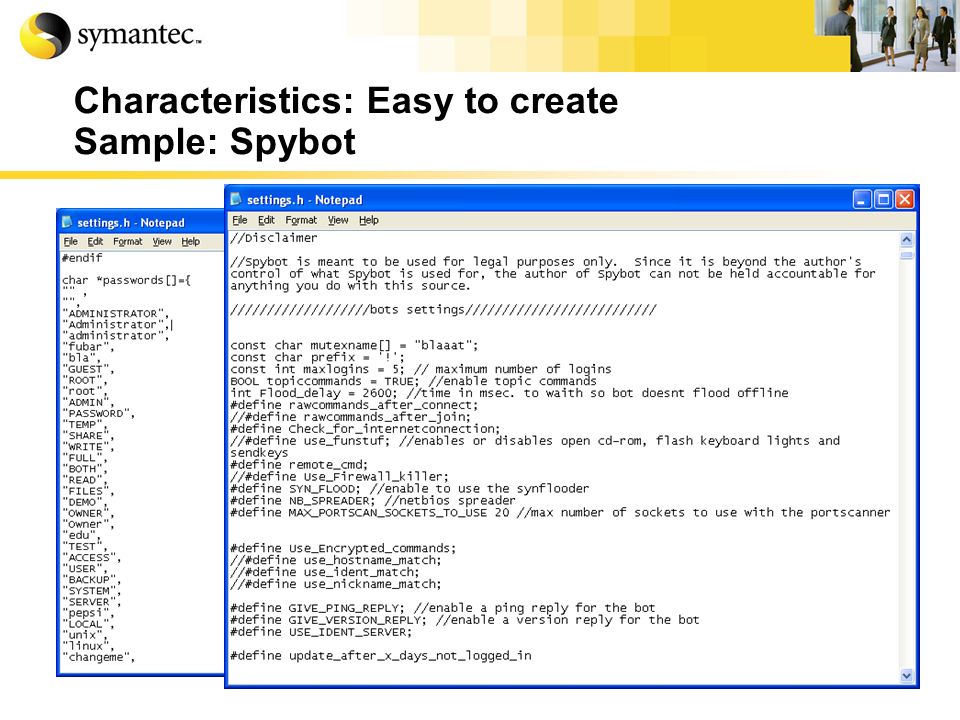Click //#define use_nickname_match line

(336, 584)
